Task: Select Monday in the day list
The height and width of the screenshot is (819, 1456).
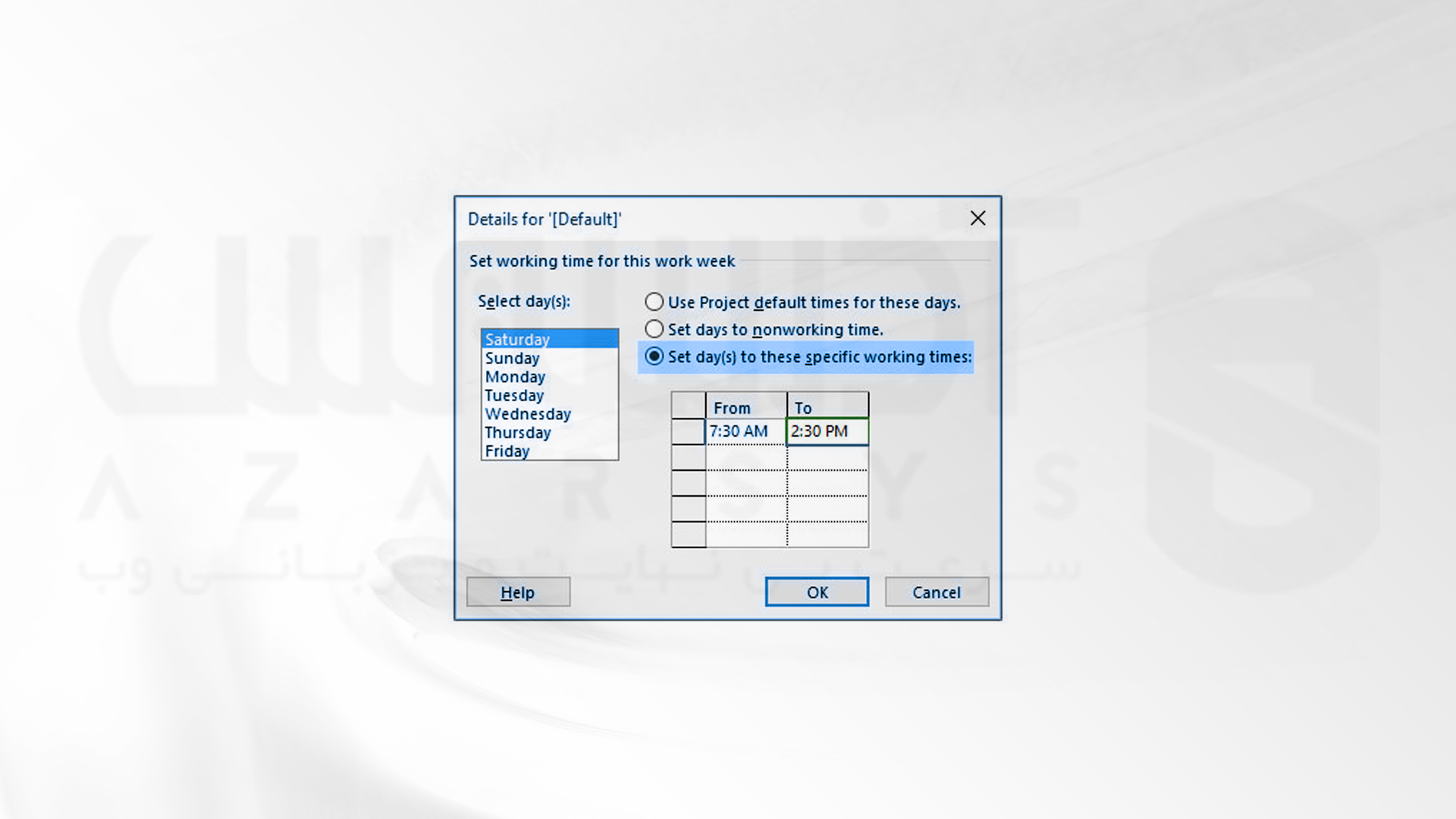Action: click(x=550, y=377)
